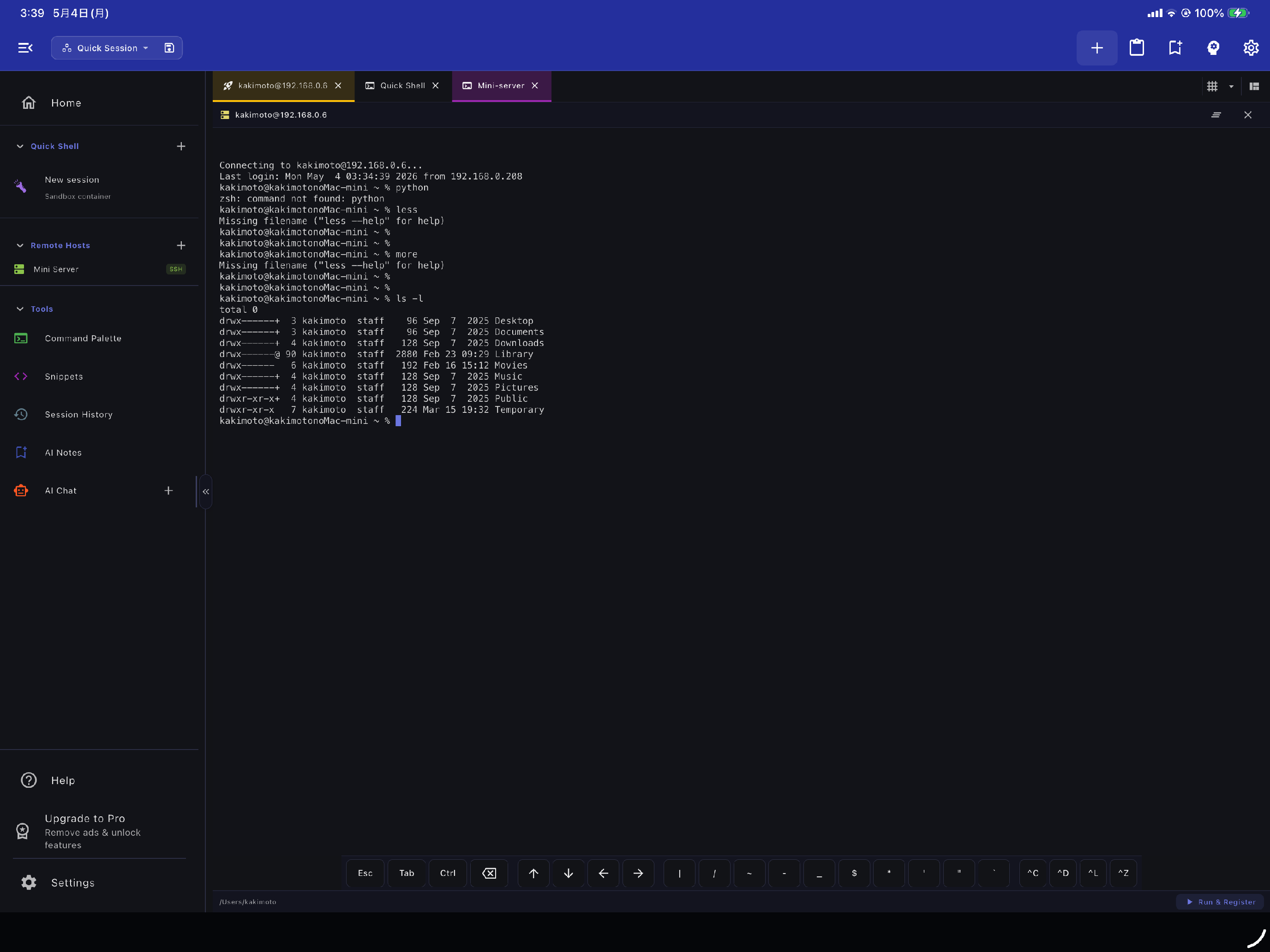Click Upgrade to Pro
1270x952 pixels.
tap(99, 831)
